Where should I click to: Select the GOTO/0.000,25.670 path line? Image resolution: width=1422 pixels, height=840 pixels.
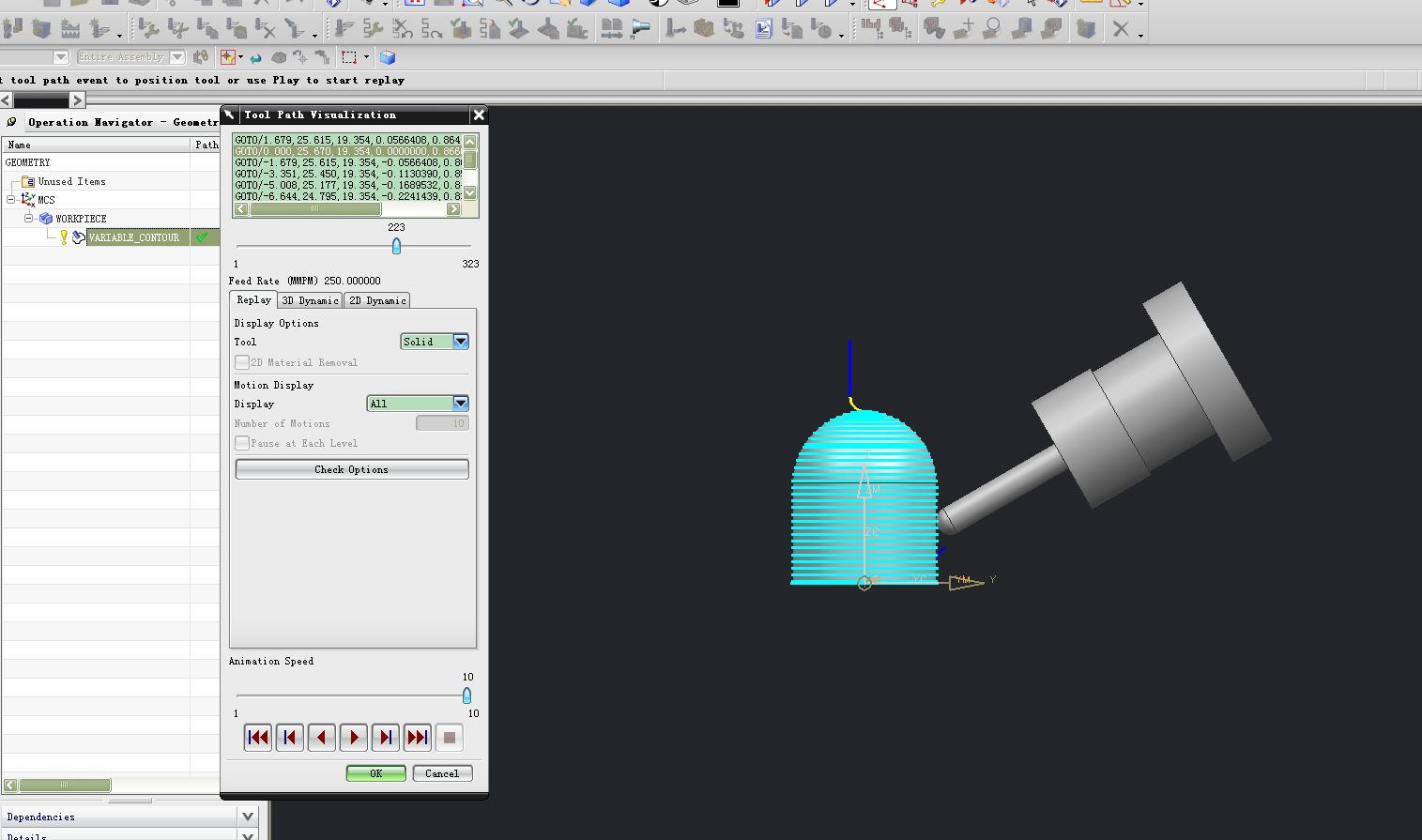point(348,151)
